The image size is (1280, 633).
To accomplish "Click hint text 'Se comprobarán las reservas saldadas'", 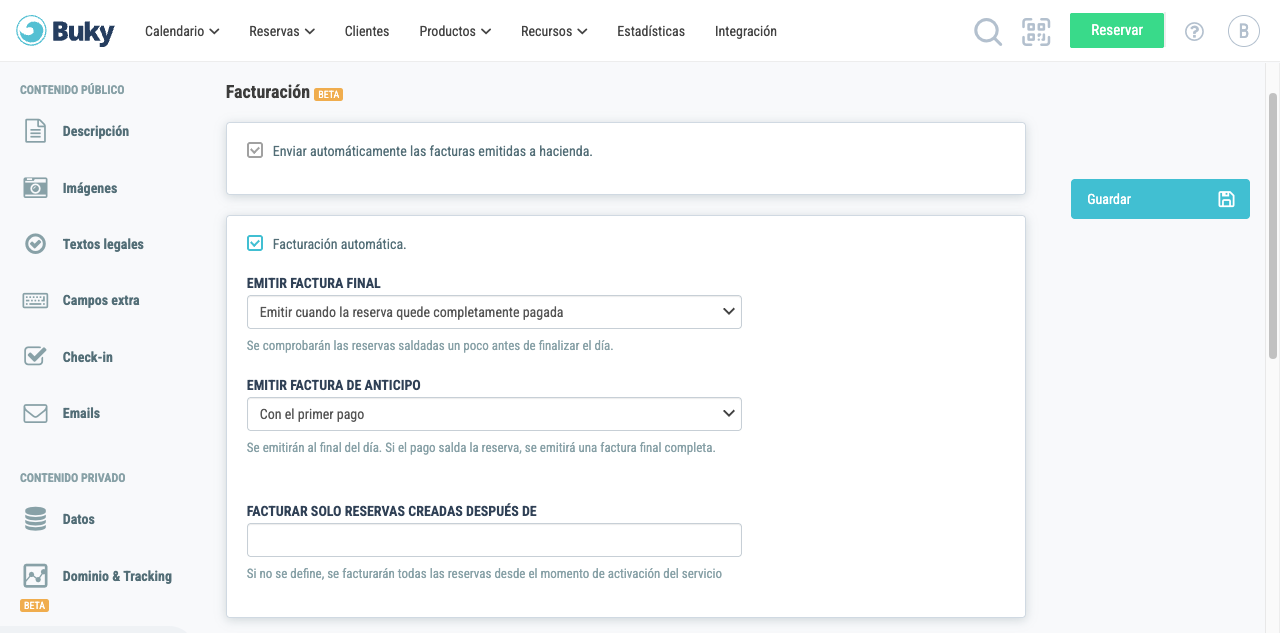I will click(430, 346).
